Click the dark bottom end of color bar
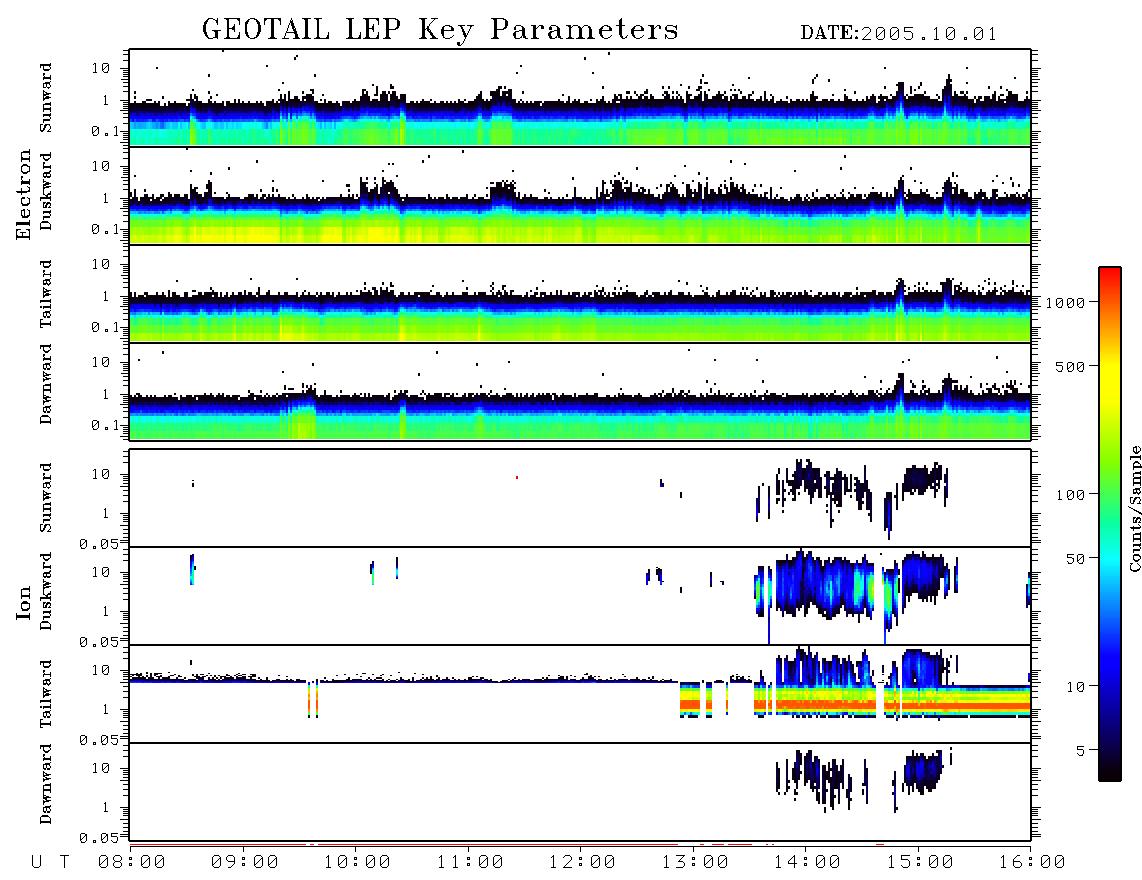Screen dimensions: 1142x880 tap(1110, 772)
